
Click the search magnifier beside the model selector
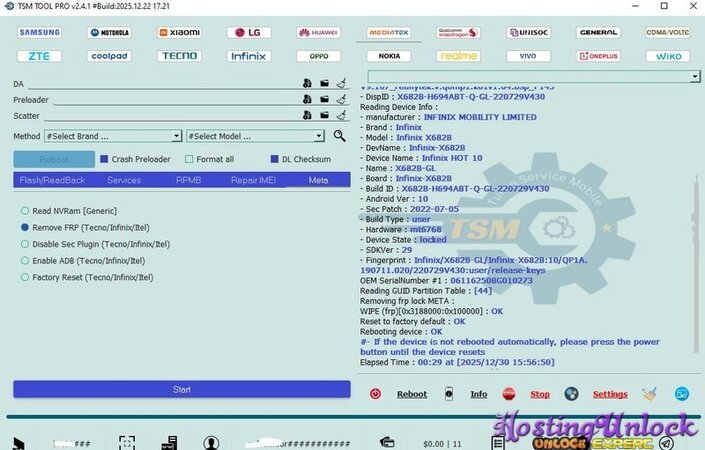pyautogui.click(x=340, y=136)
